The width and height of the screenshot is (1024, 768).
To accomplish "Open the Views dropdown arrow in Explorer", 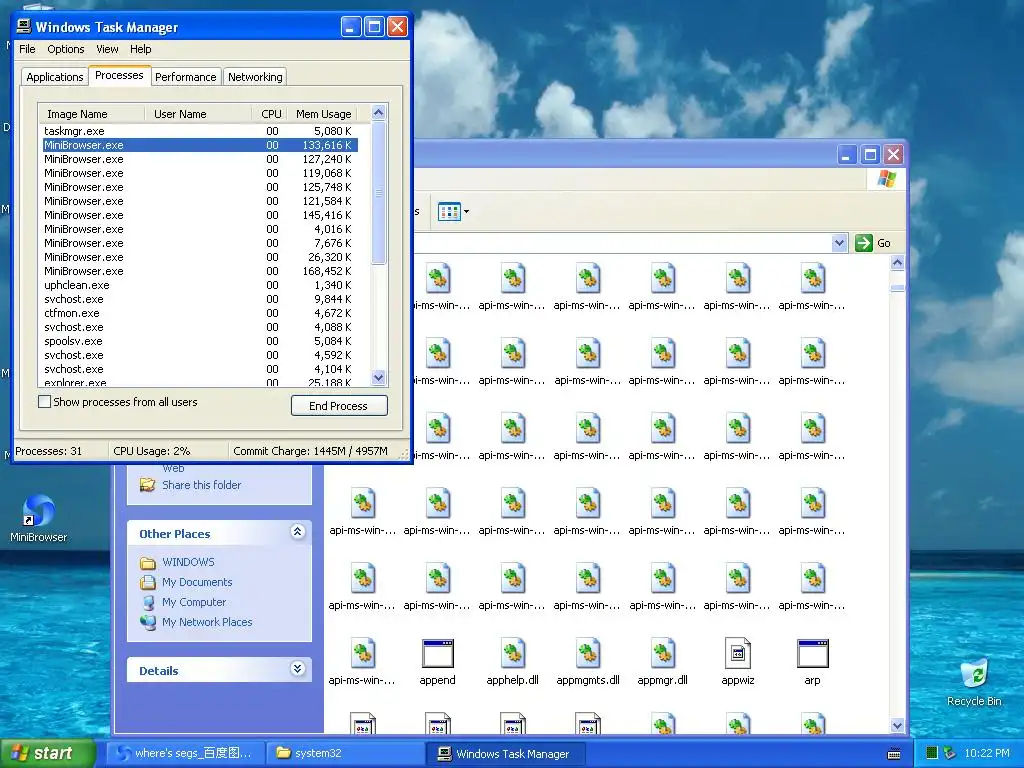I will click(466, 212).
